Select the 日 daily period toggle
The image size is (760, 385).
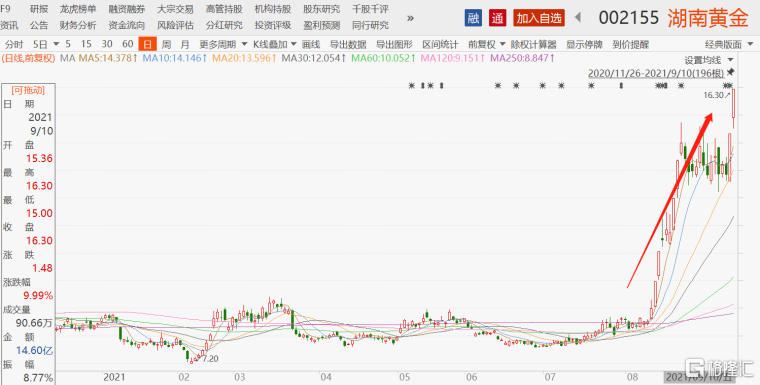tap(147, 44)
